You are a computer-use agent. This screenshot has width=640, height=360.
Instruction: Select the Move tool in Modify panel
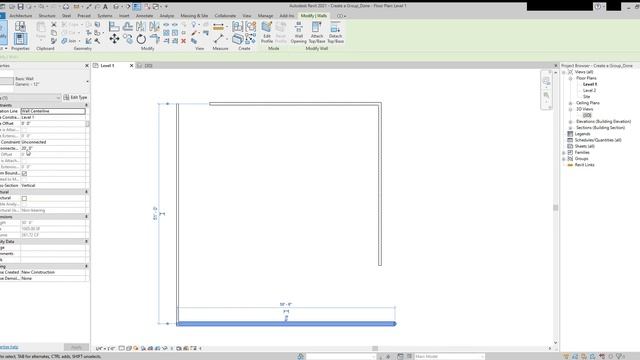114,39
